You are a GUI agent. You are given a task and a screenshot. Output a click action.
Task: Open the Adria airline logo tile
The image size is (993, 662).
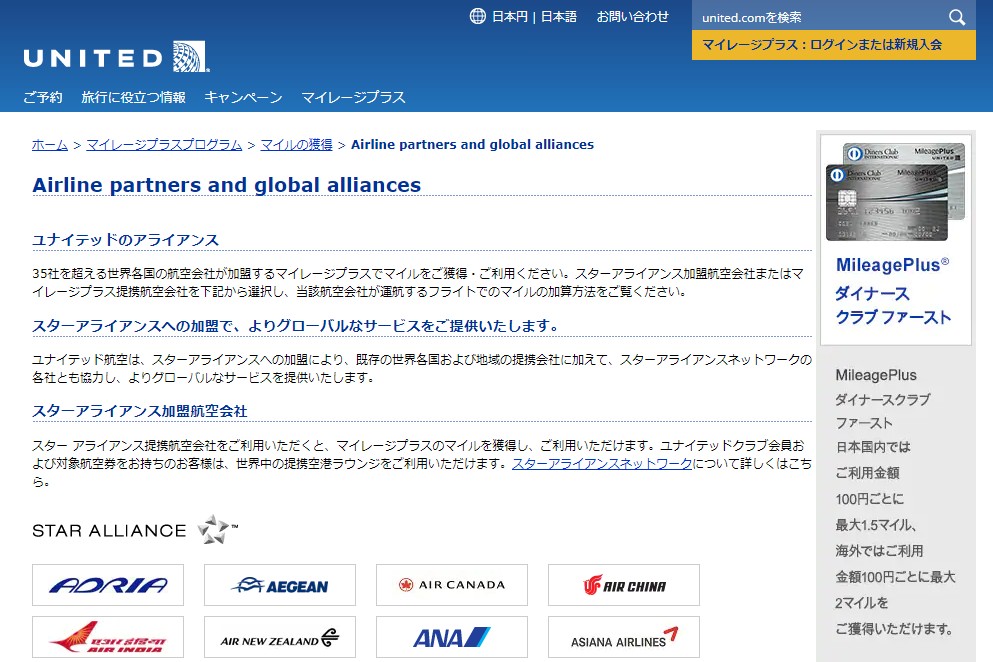pyautogui.click(x=108, y=585)
